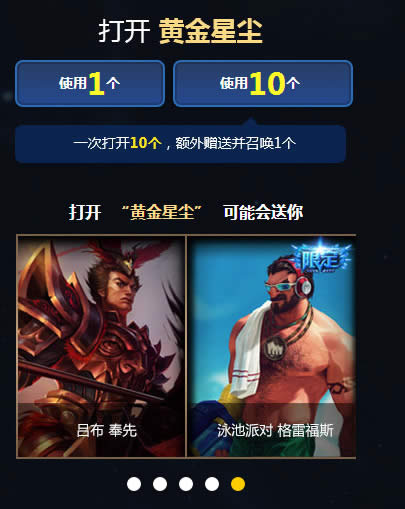The height and width of the screenshot is (509, 405).
Task: Select the first carousel dot
Action: [x=134, y=484]
